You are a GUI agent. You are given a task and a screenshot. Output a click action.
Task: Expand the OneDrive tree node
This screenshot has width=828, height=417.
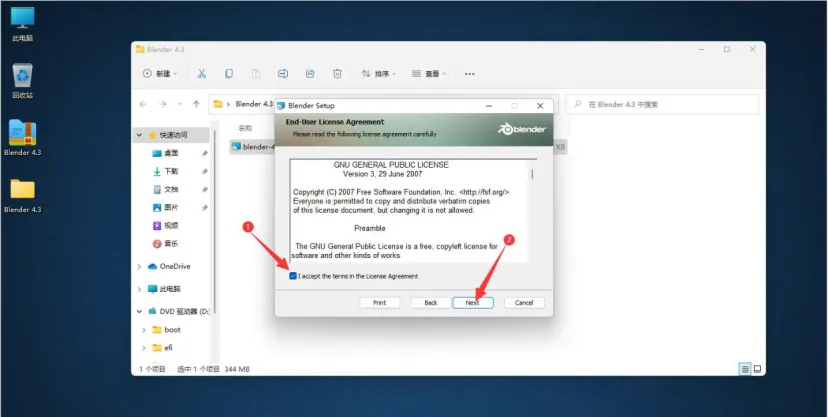pos(139,267)
